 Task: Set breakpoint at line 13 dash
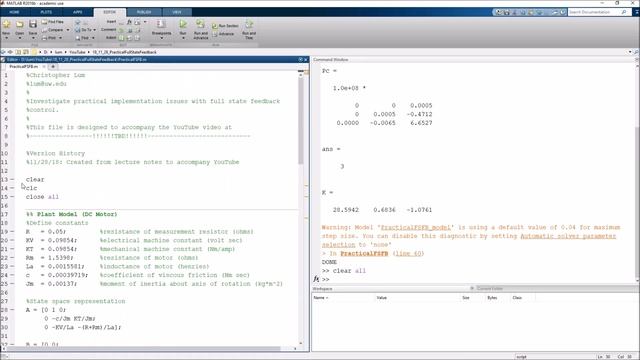(12, 180)
